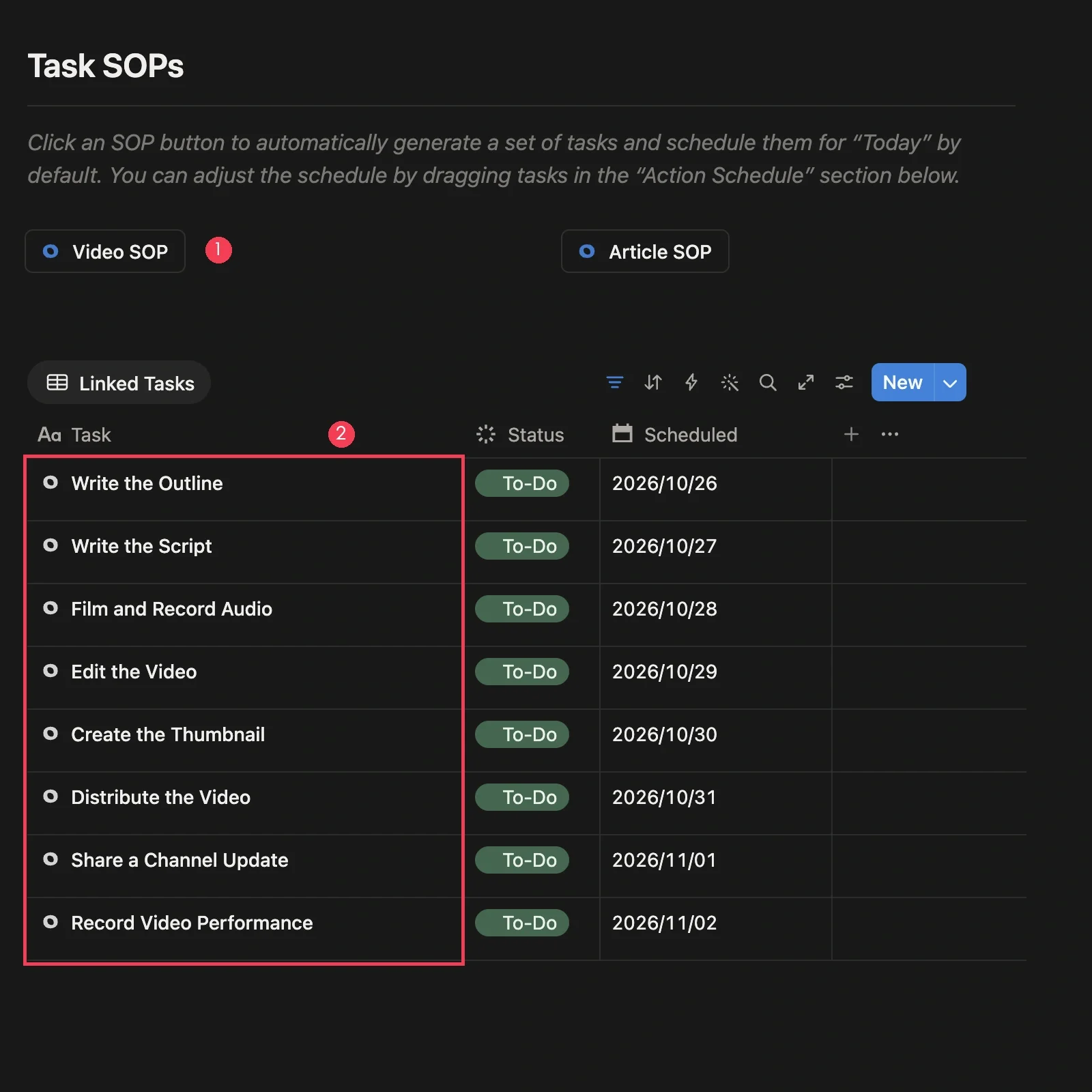This screenshot has height=1092, width=1092.
Task: Click the blue New button
Action: tap(902, 382)
